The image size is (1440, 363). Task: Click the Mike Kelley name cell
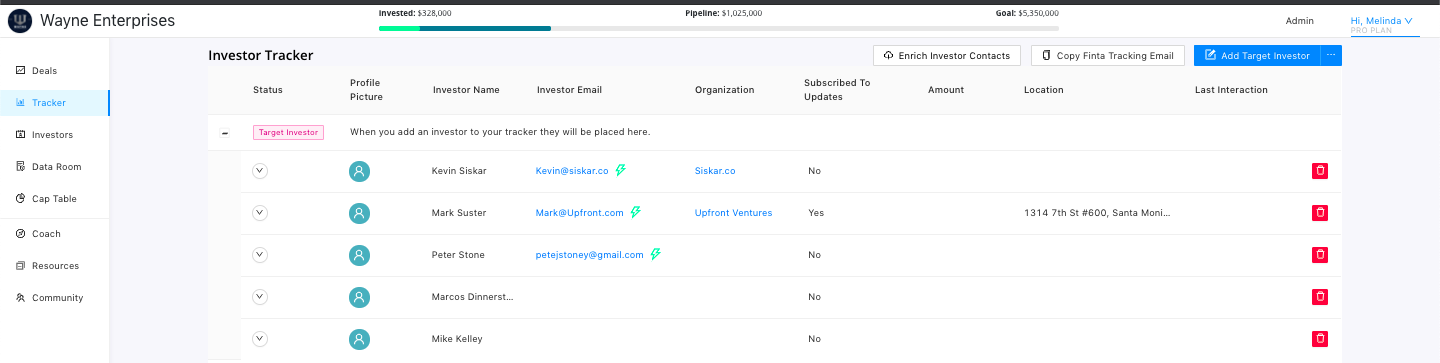click(457, 339)
